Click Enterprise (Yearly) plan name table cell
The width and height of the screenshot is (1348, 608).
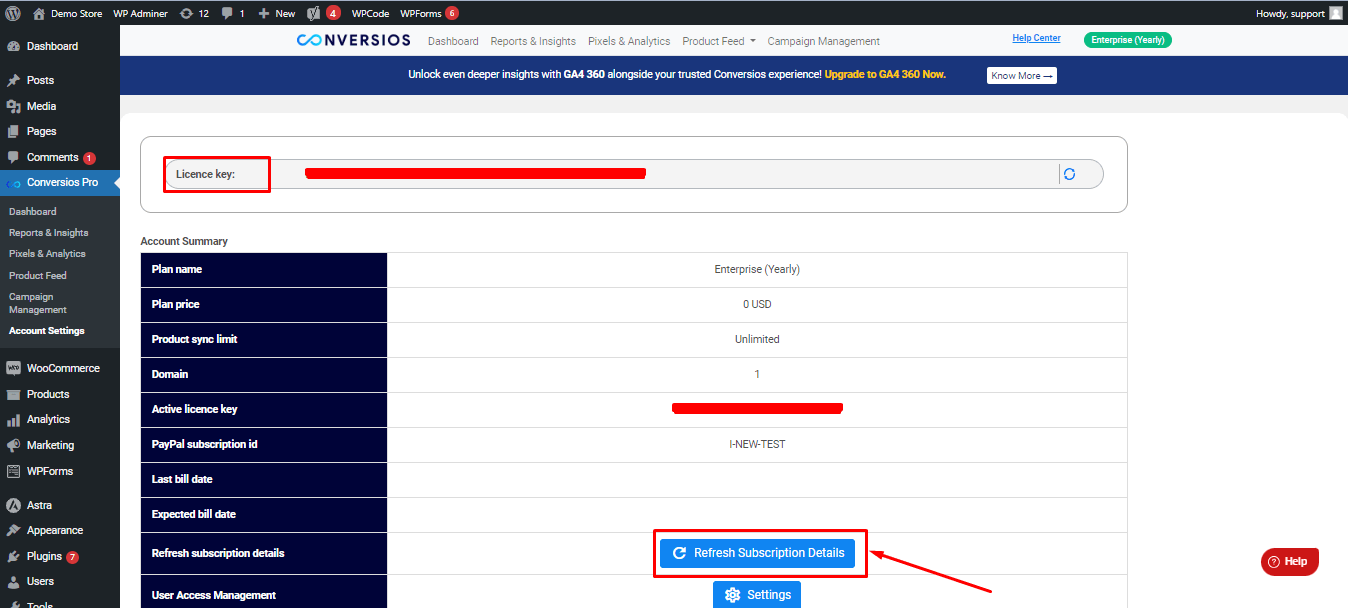[757, 269]
